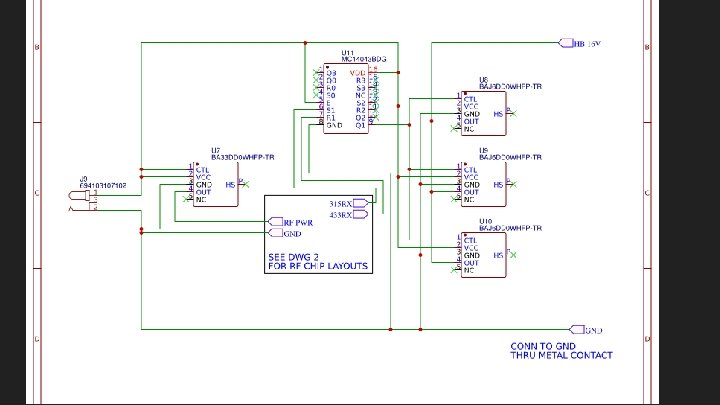Click the connector part number under J9
This screenshot has height=405, width=720.
click(x=103, y=186)
